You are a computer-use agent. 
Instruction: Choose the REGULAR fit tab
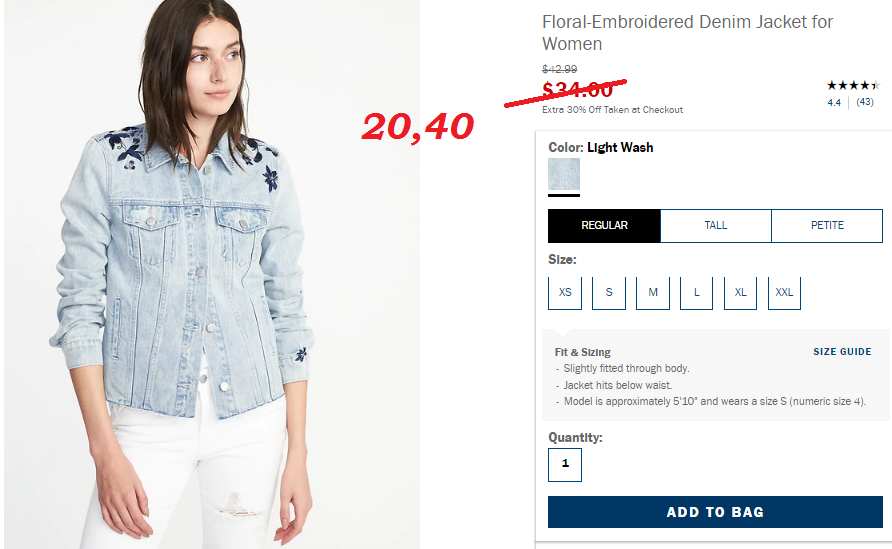coord(604,225)
